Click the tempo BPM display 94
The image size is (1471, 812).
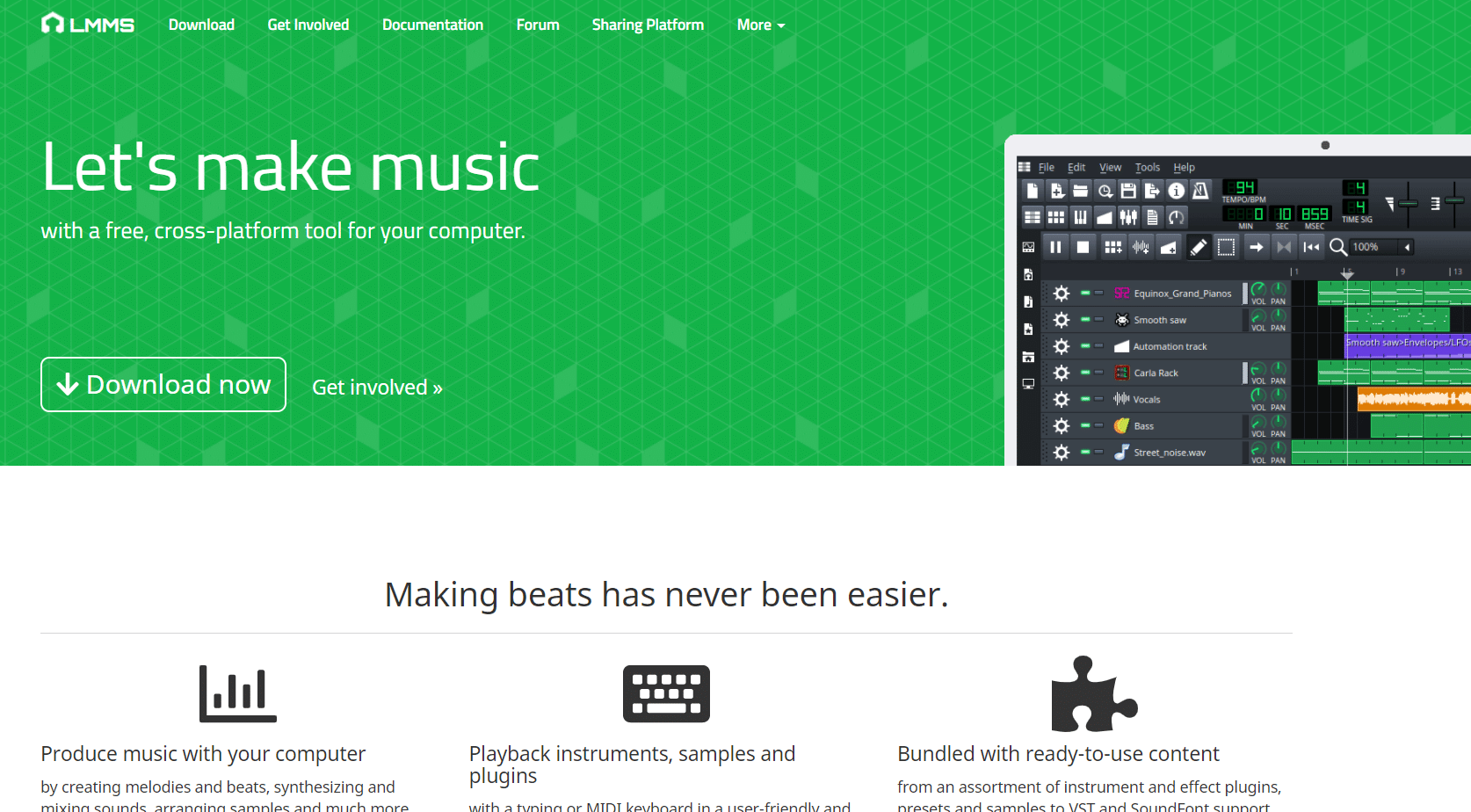pos(1241,187)
